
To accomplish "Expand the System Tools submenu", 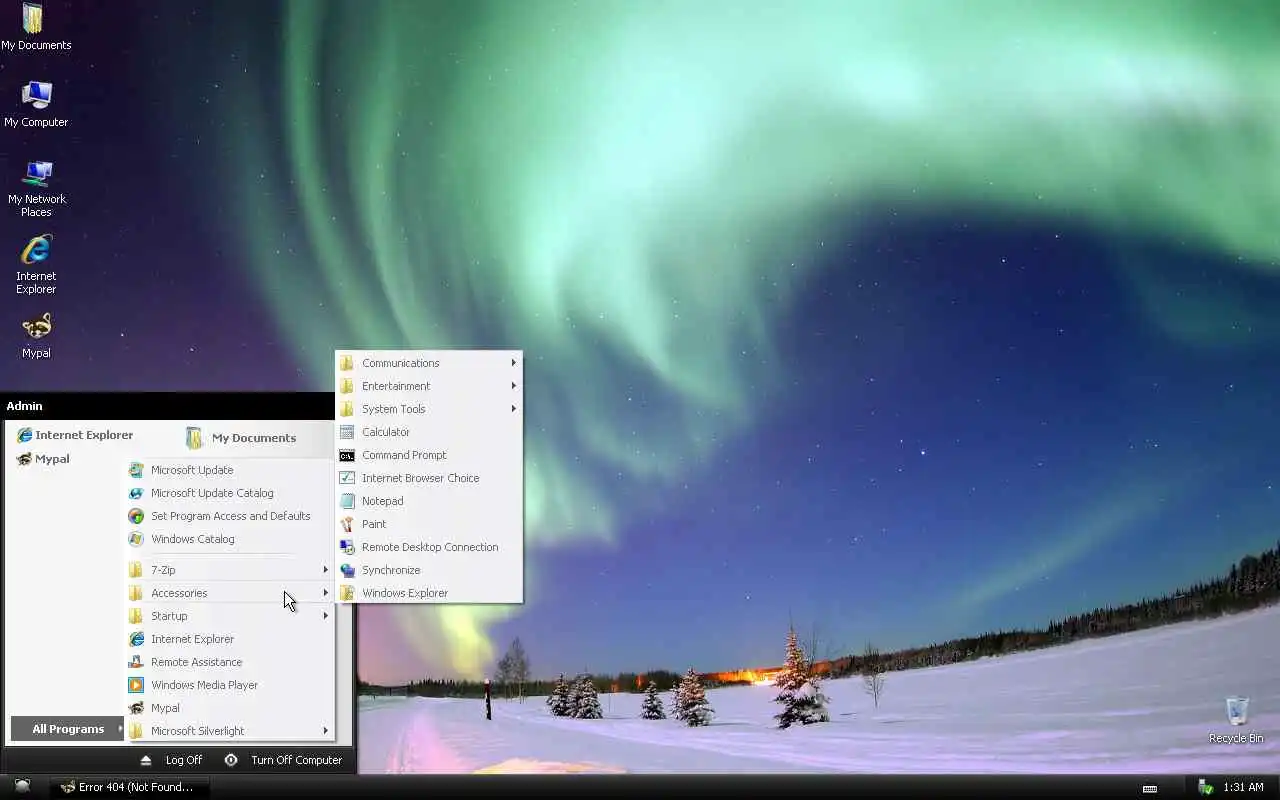I will 429,409.
